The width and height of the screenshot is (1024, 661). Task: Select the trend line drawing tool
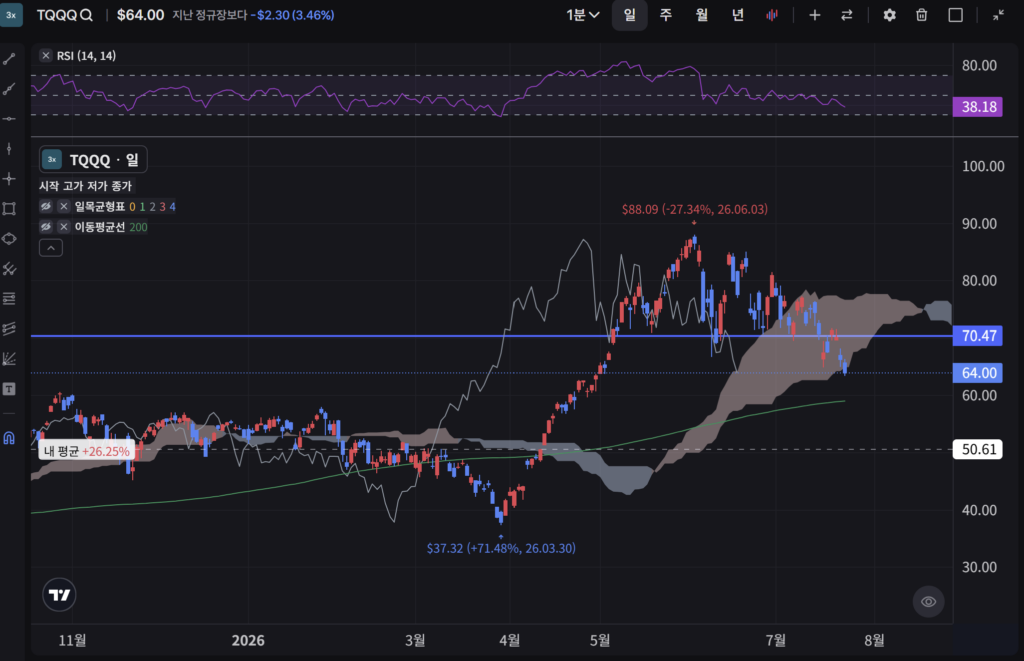coord(9,59)
